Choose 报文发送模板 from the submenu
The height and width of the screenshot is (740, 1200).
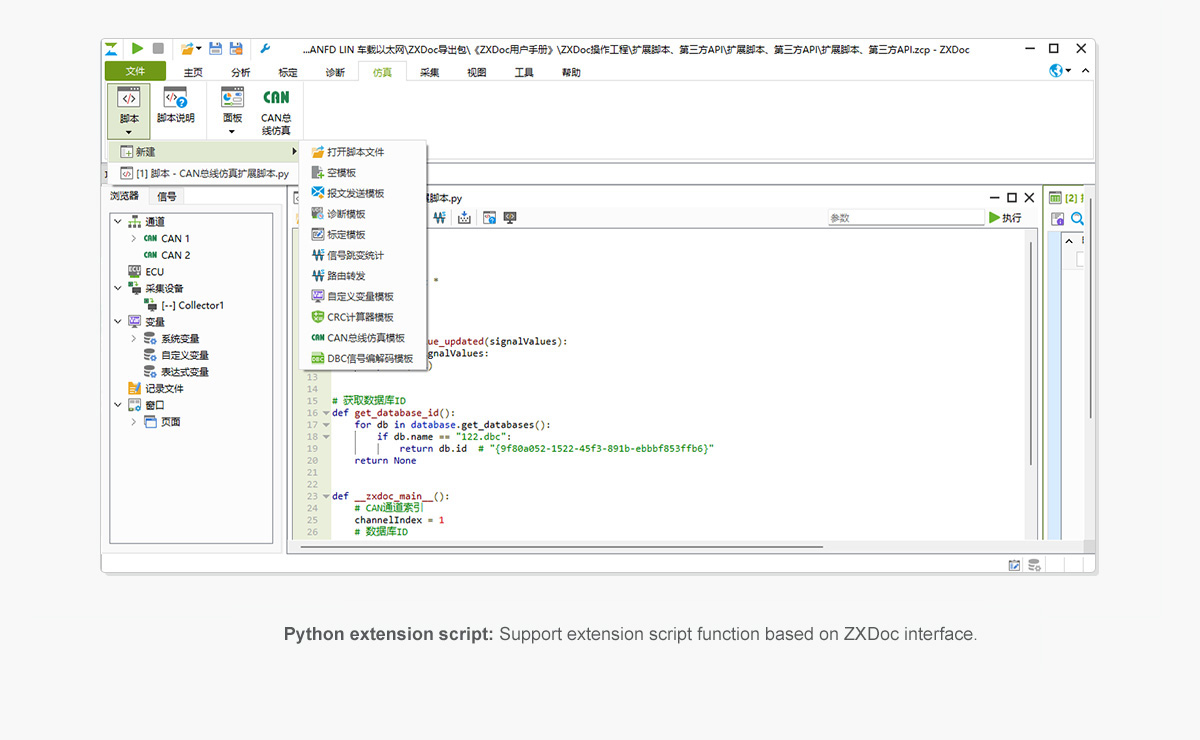point(355,193)
